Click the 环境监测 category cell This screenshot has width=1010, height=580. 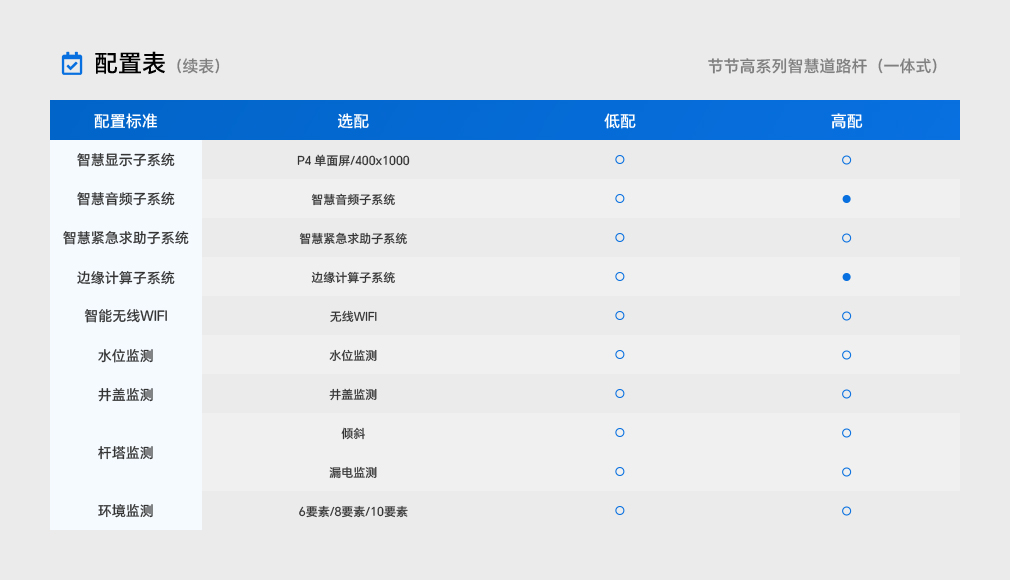pos(126,511)
